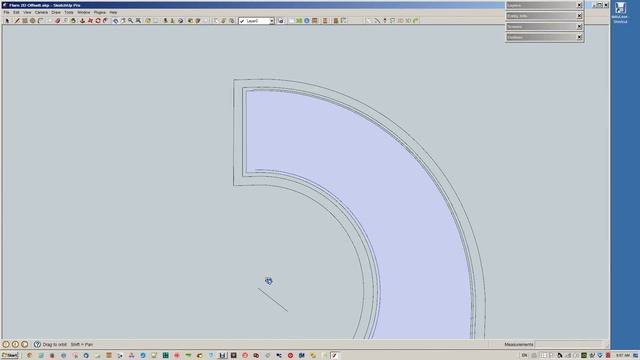Open the Camera menu
The width and height of the screenshot is (640, 360).
41,12
